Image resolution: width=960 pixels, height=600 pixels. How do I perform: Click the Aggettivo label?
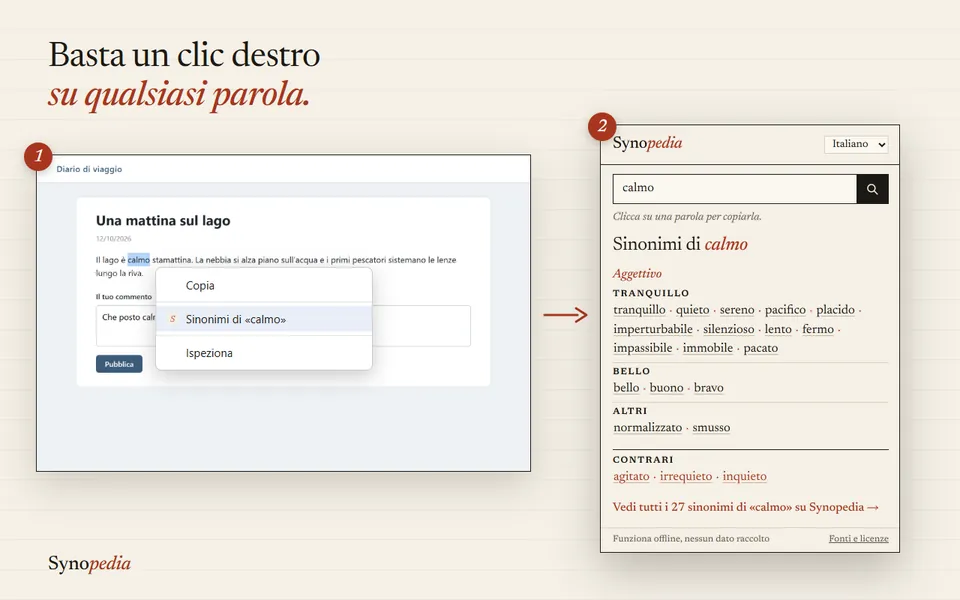(x=637, y=274)
